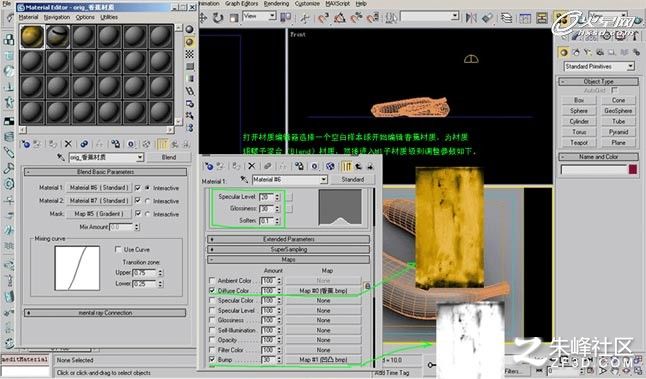
Task: Select the Geometry category in Create panel
Action: (x=564, y=52)
